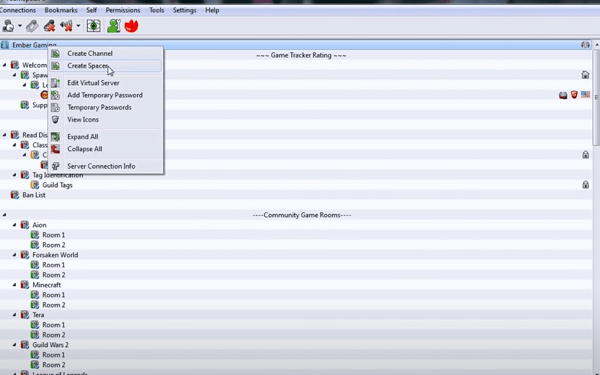Viewport: 600px width, 375px height.
Task: Click Room 1 icon under Forsaken World
Action: (35, 265)
